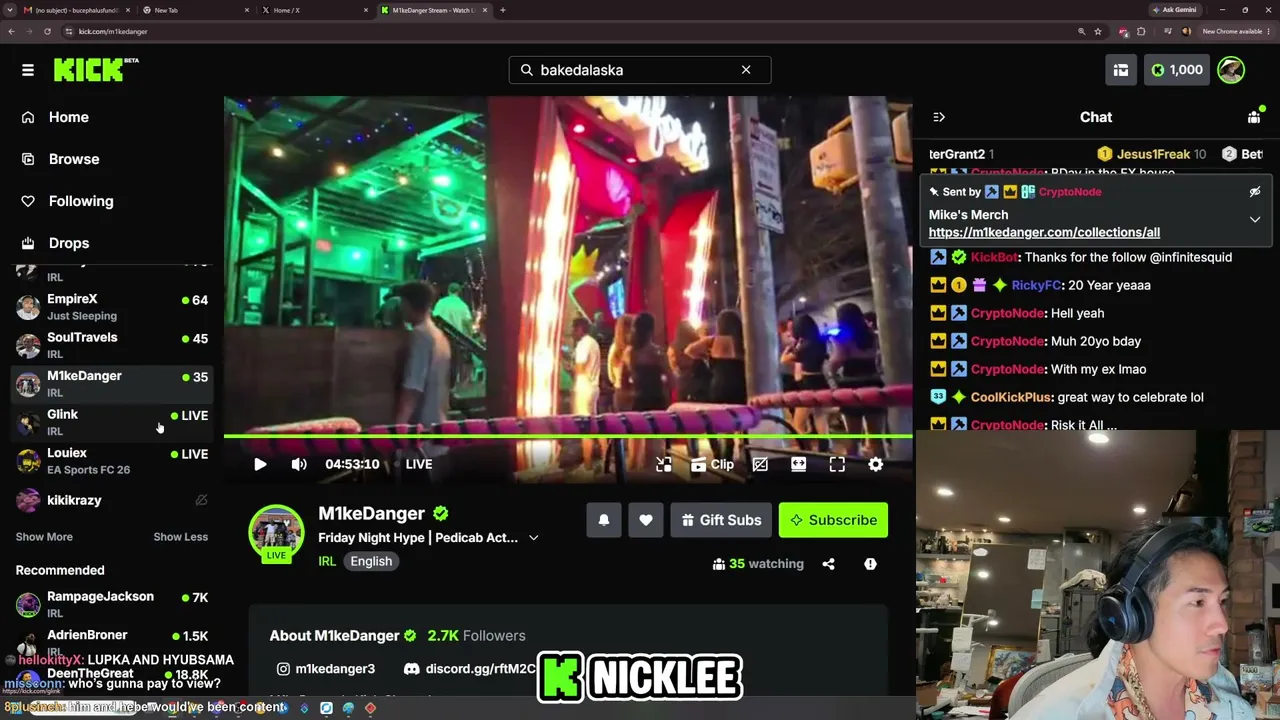
Task: Share the stream
Action: (828, 564)
